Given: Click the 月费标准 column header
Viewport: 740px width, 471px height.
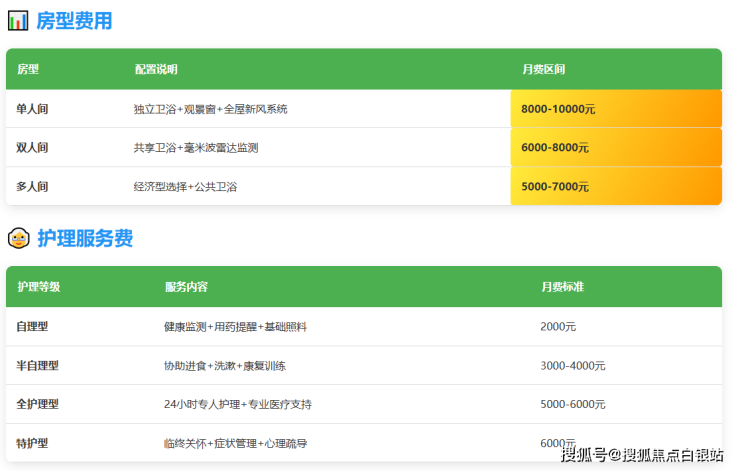Looking at the screenshot, I should [562, 287].
